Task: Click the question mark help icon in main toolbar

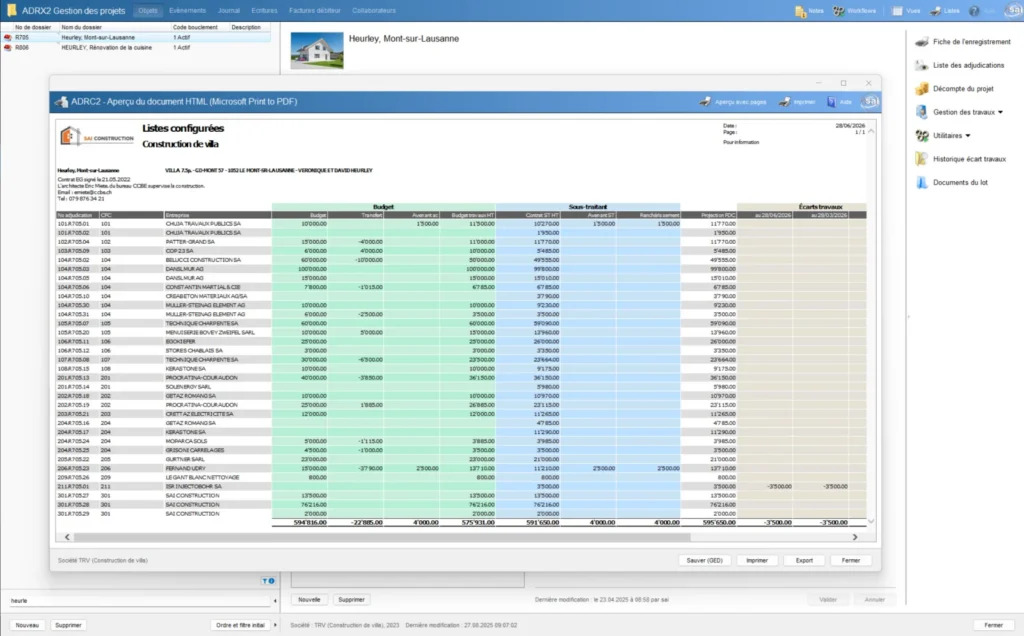Action: click(974, 11)
